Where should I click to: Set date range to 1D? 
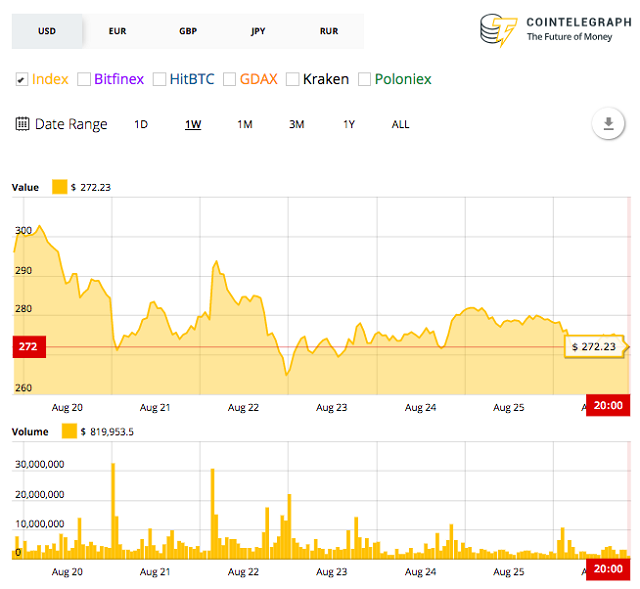pos(141,125)
